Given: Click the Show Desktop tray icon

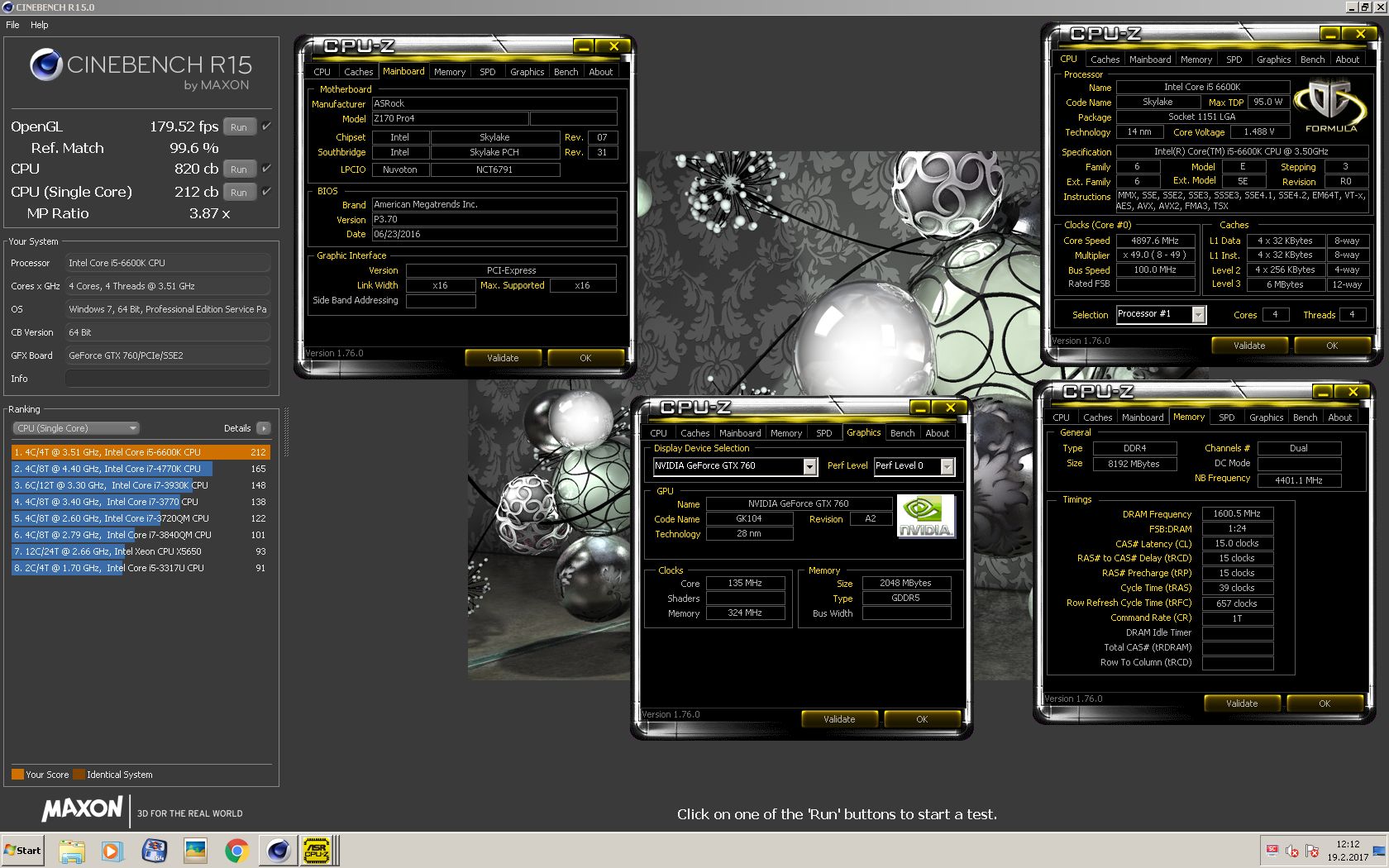Looking at the screenshot, I should coord(1380,851).
